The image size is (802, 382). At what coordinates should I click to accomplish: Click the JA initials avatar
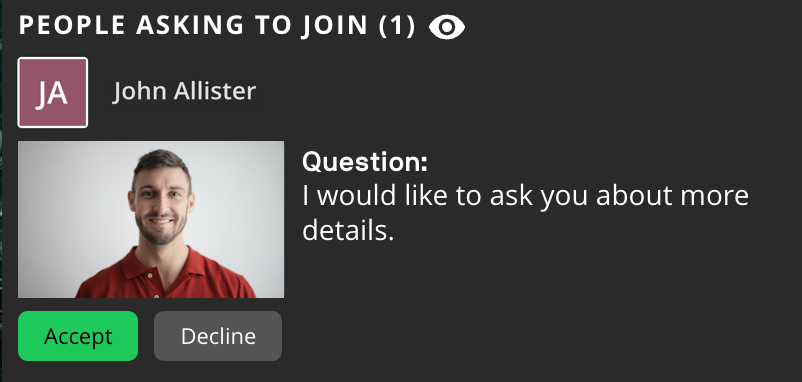pos(53,93)
